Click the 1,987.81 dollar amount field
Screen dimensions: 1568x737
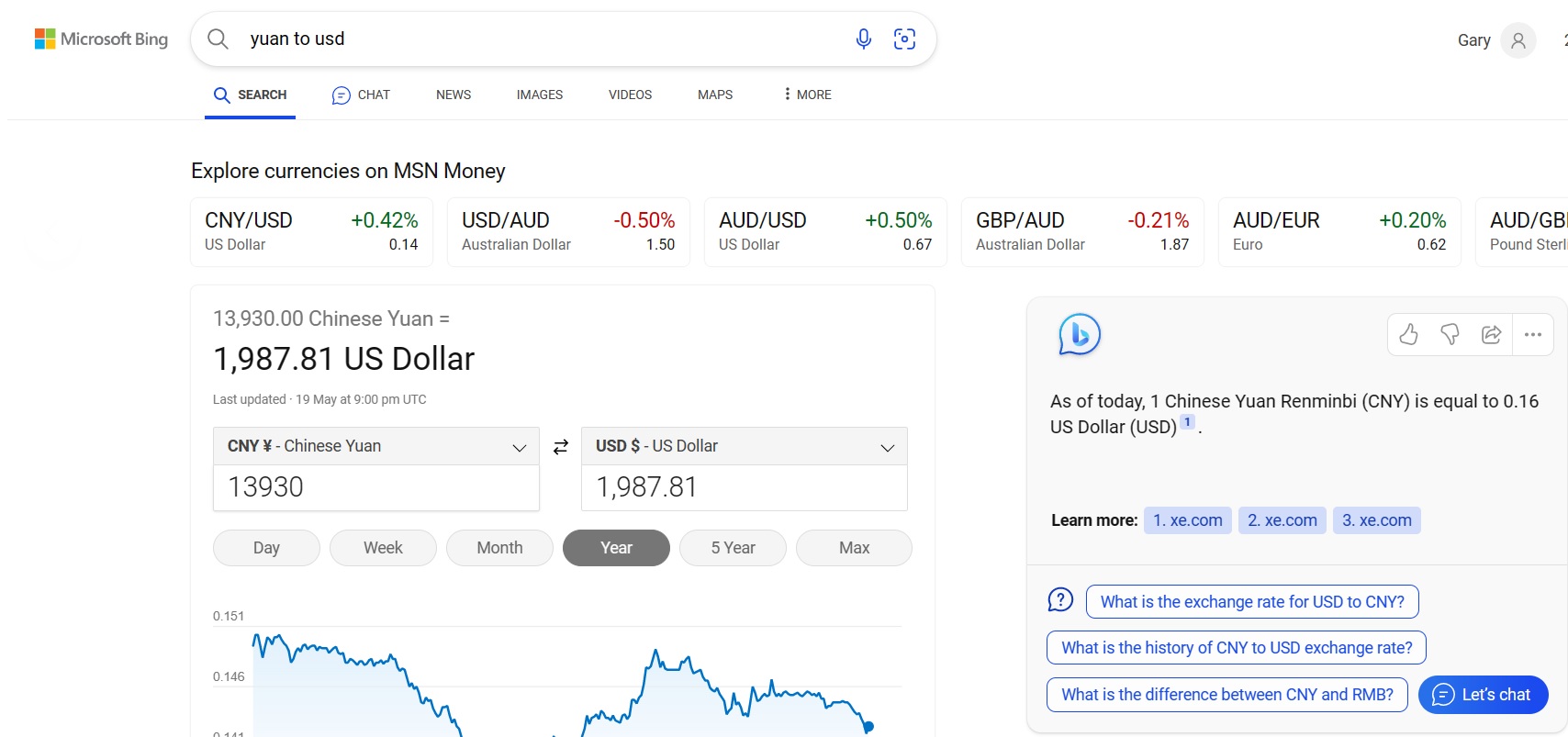(x=745, y=487)
